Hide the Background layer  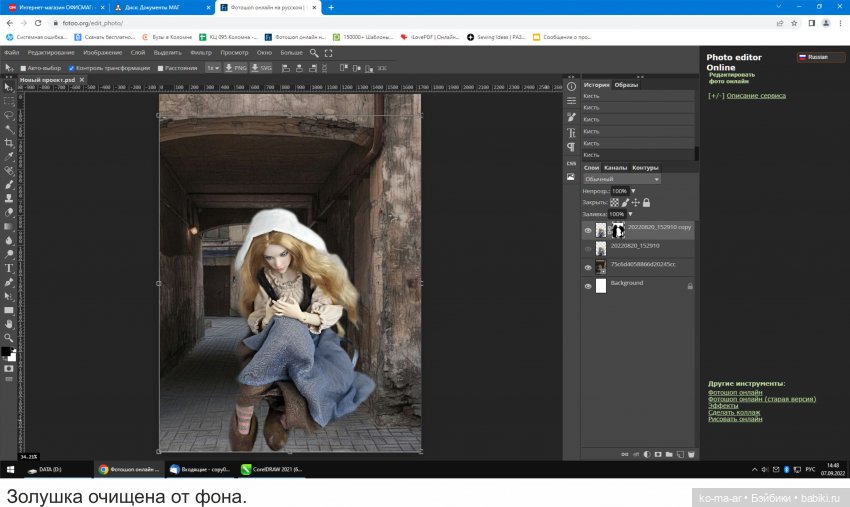(588, 286)
